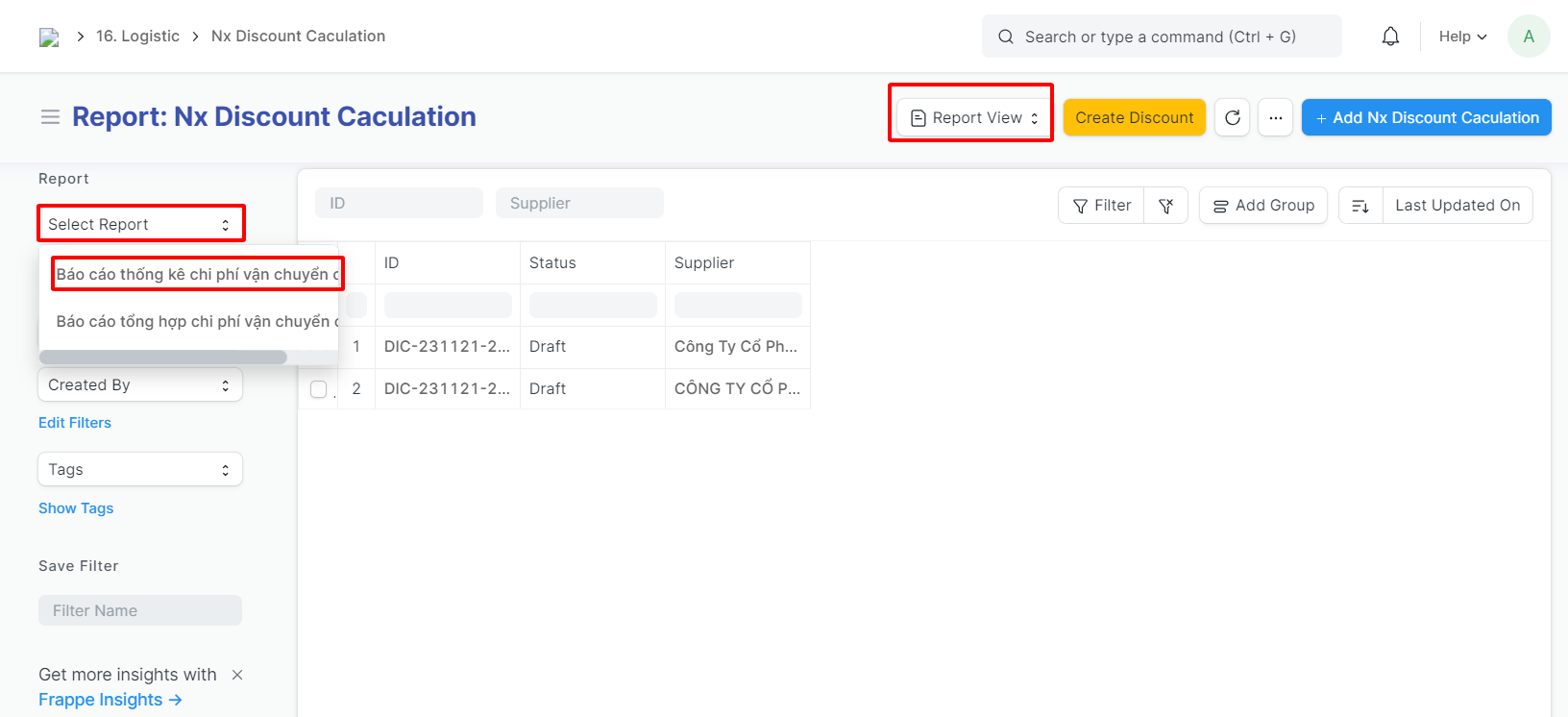Toggle the sidebar hamburger icon

point(50,117)
